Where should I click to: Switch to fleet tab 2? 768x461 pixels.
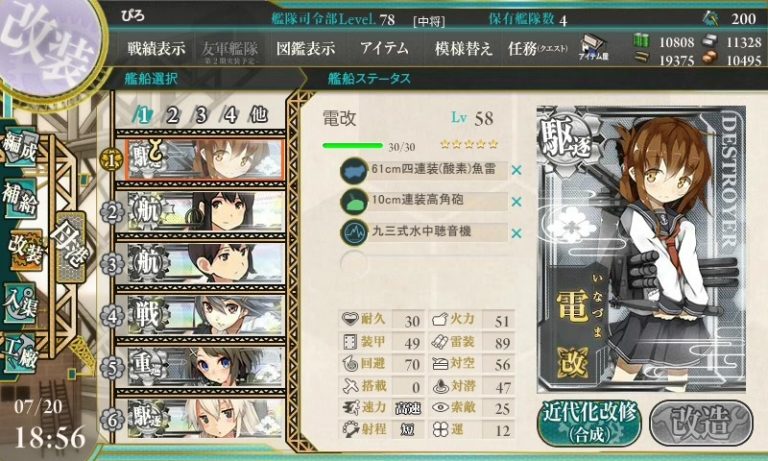(172, 116)
